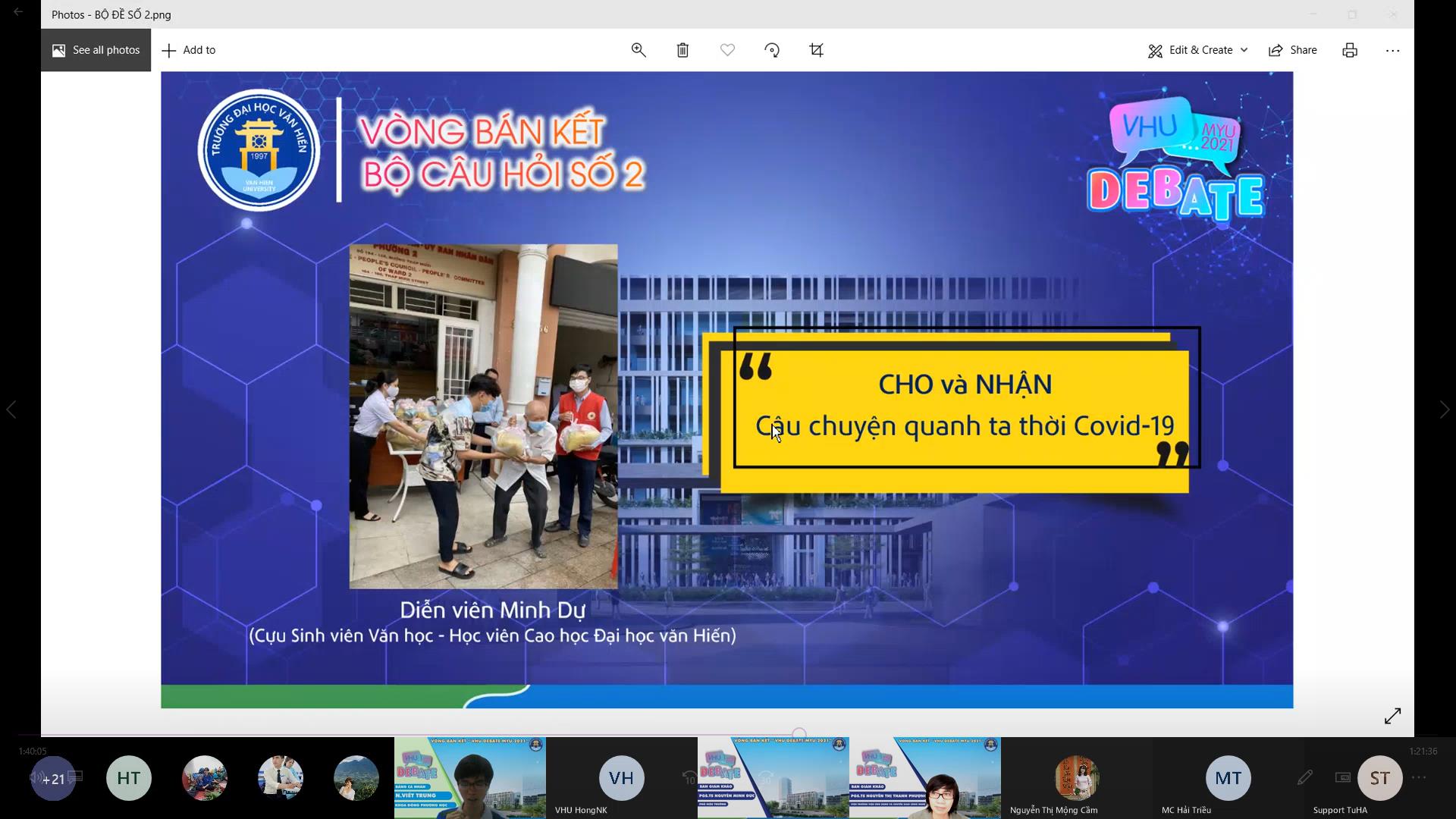1456x819 pixels.
Task: Click the recording playback progress bar
Action: [728, 735]
